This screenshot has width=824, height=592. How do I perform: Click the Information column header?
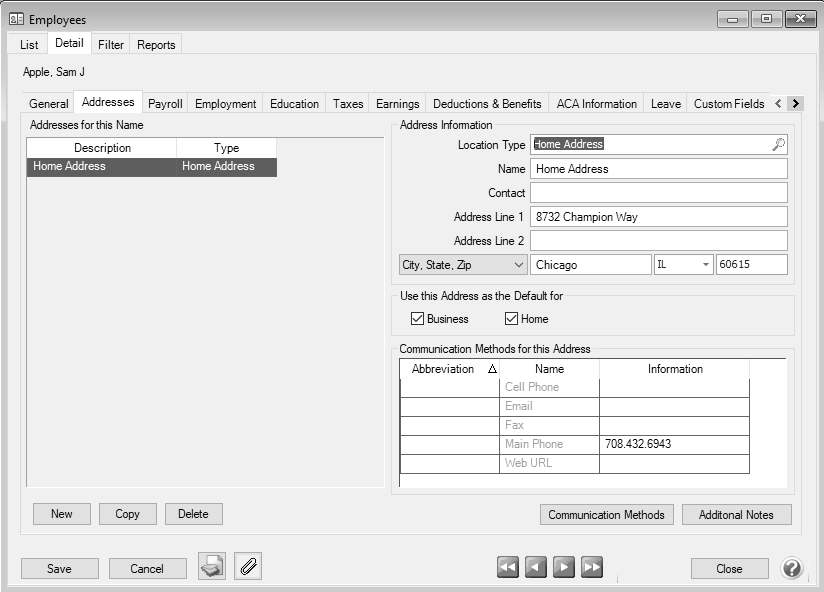675,369
